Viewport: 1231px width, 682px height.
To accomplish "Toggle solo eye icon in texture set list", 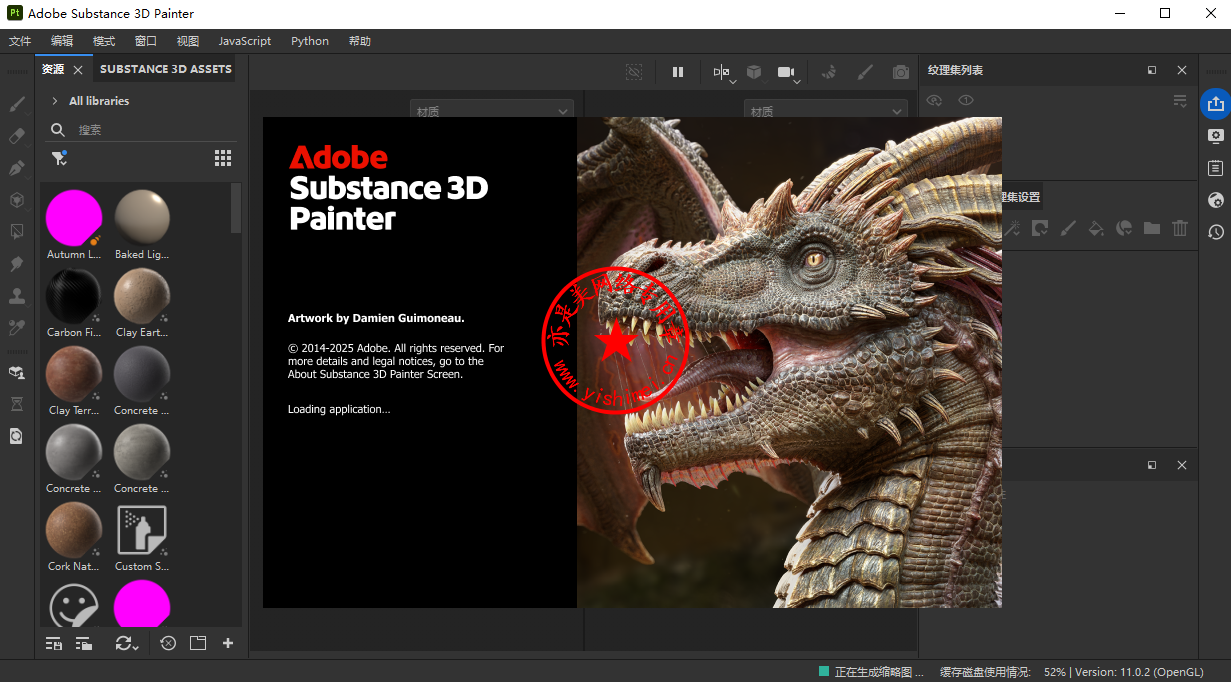I will [x=966, y=100].
